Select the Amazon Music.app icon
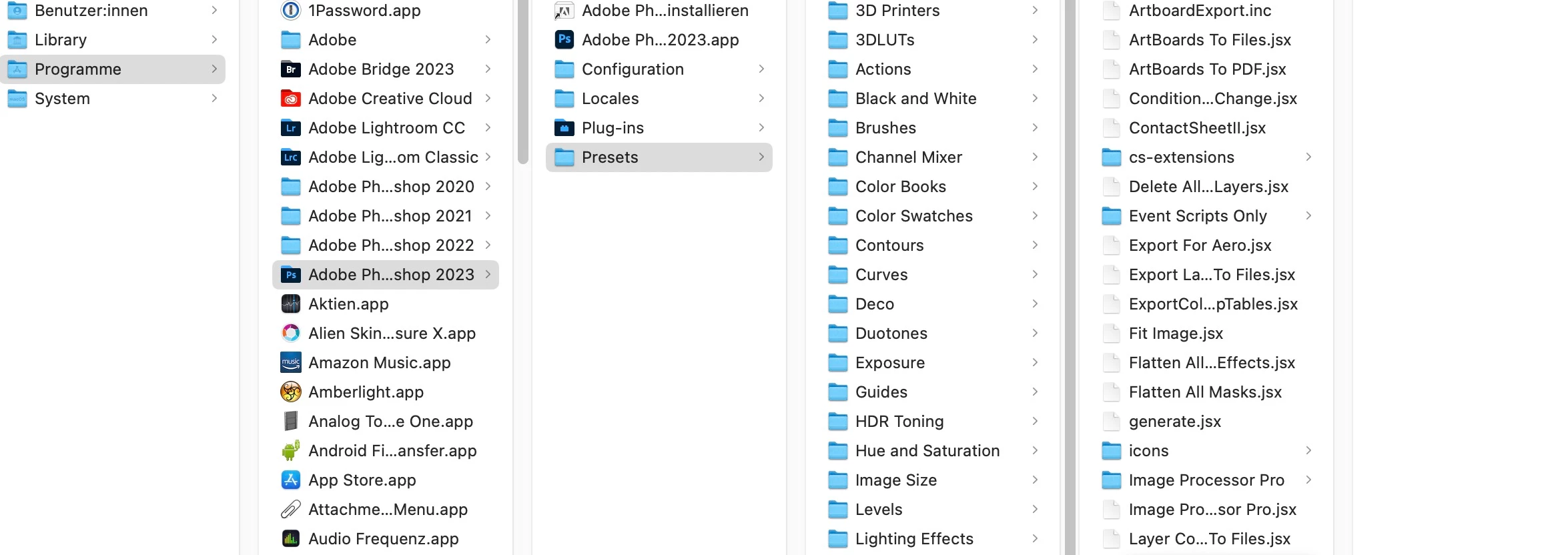 291,363
